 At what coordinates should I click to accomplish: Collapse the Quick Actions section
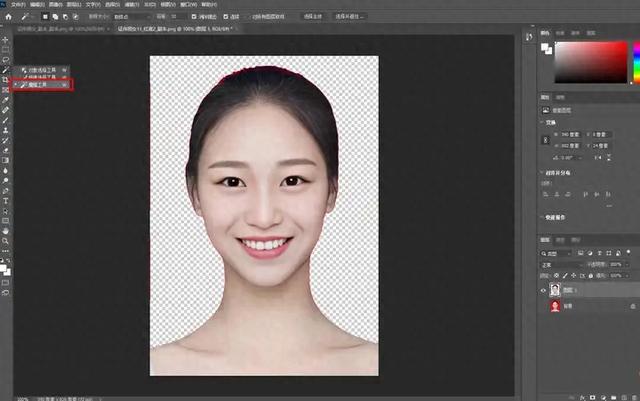542,217
